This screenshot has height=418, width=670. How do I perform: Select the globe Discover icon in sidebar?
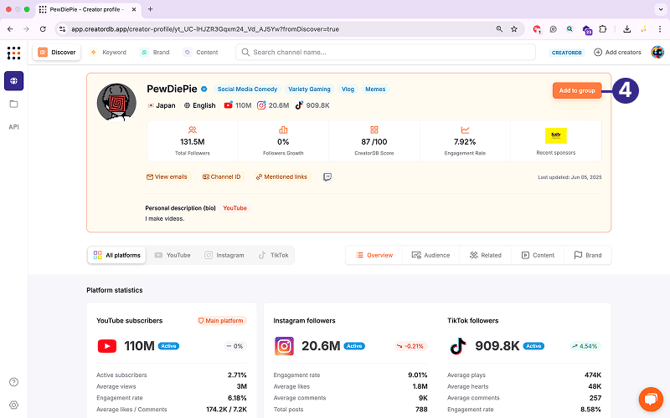pyautogui.click(x=14, y=81)
